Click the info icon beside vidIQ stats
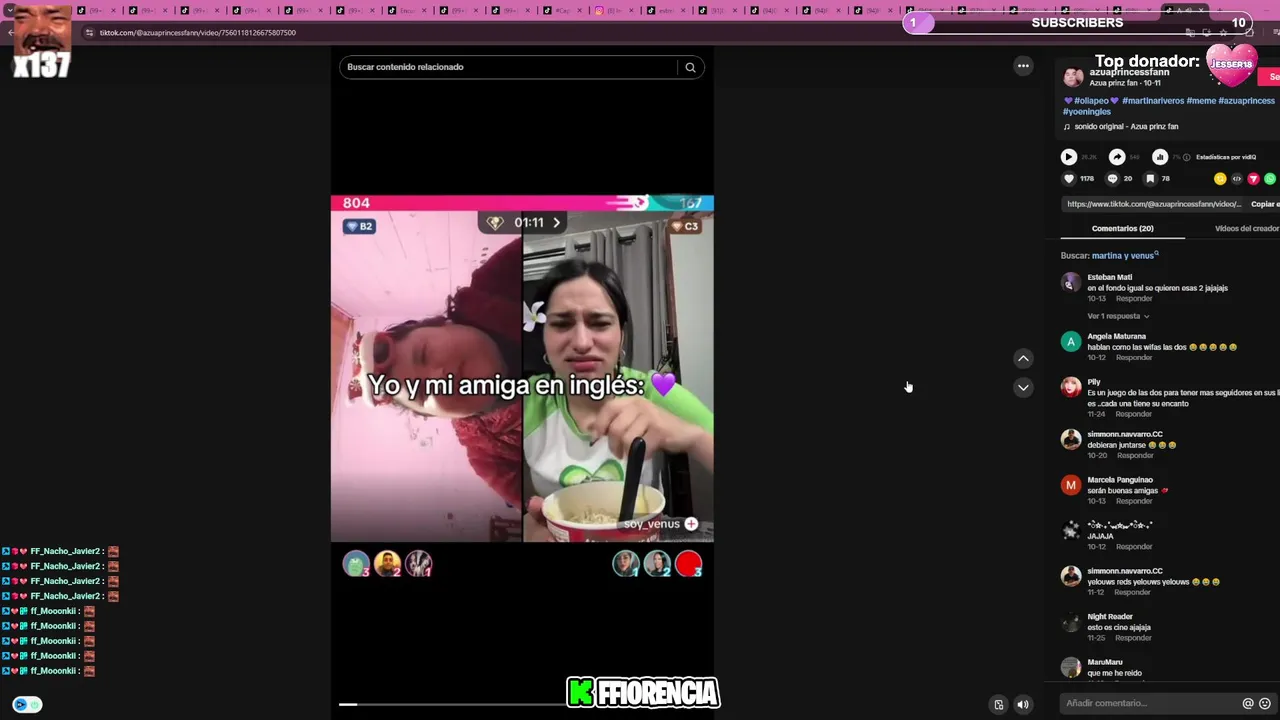Viewport: 1280px width, 720px height. point(1187,157)
